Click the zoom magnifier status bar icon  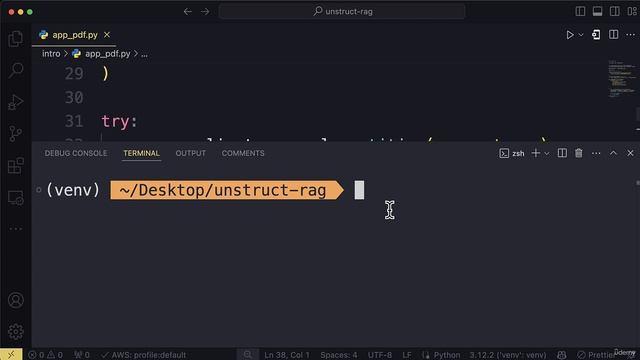pyautogui.click(x=248, y=354)
